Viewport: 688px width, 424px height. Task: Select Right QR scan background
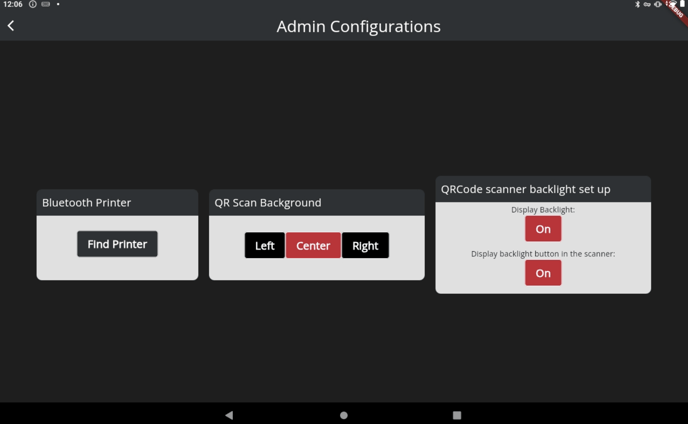[365, 245]
